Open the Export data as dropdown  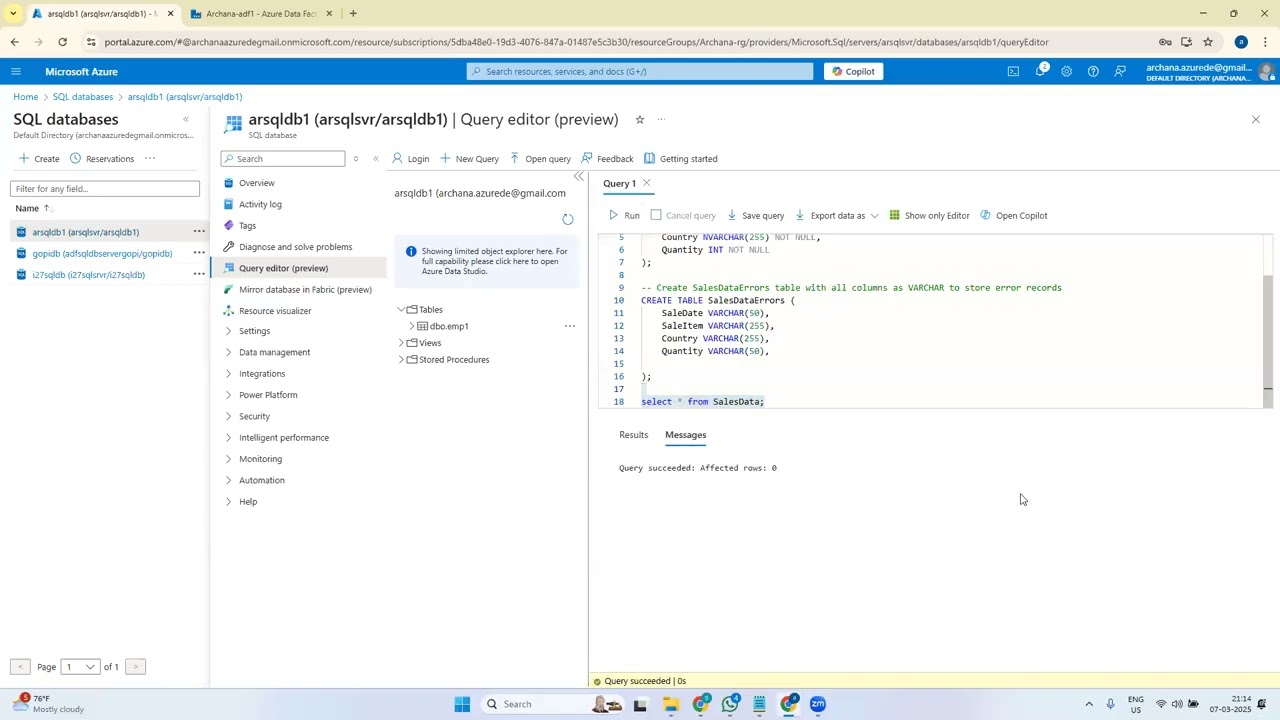click(x=837, y=215)
